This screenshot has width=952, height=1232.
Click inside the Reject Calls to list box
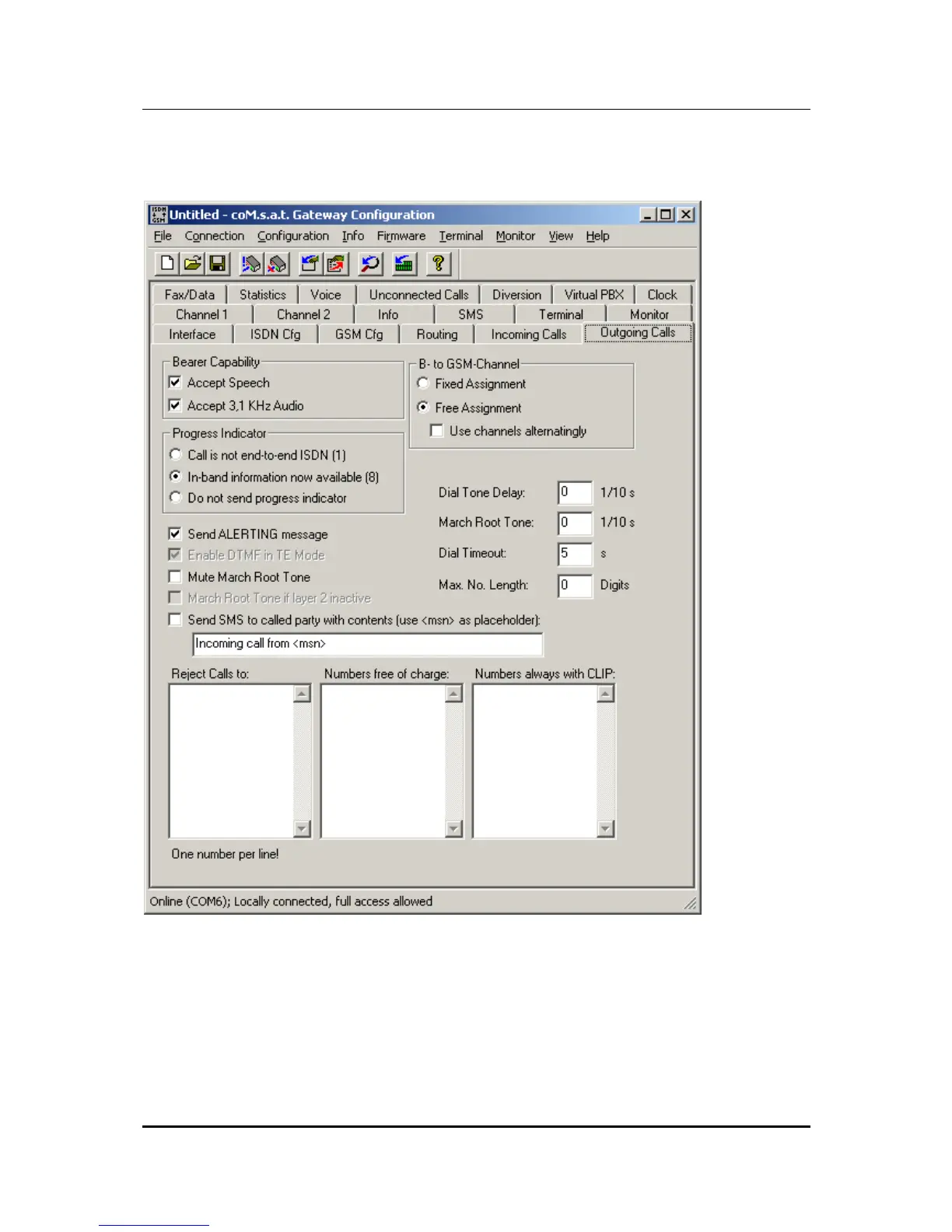(x=232, y=761)
